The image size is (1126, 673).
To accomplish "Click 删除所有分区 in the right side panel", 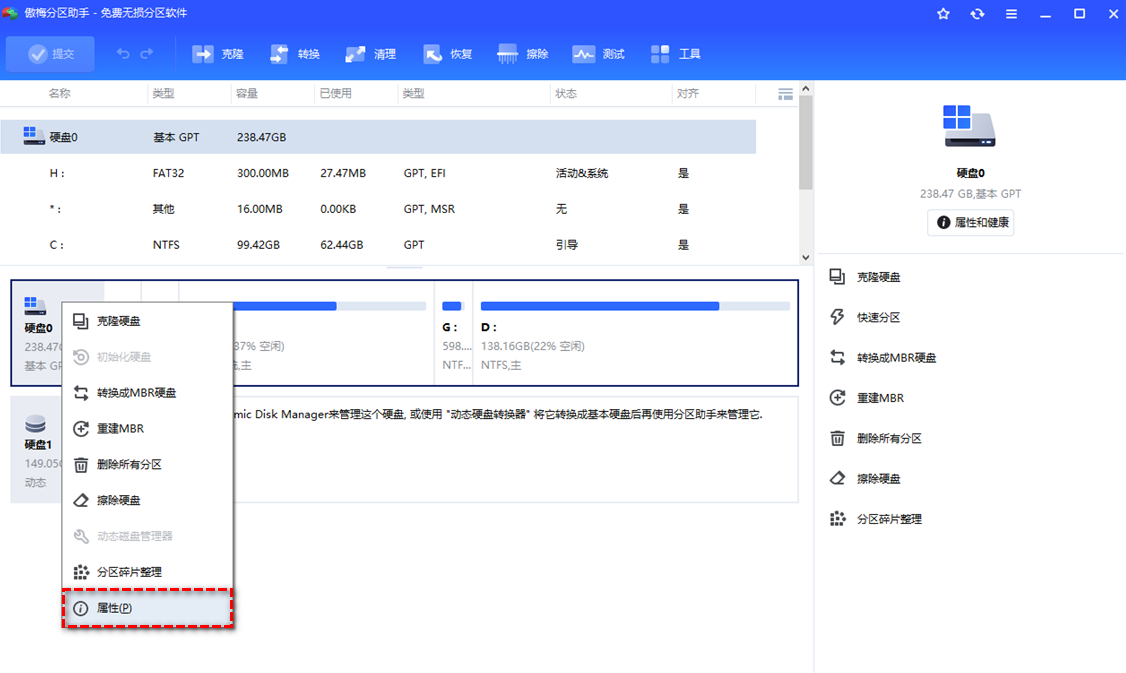I will [876, 438].
